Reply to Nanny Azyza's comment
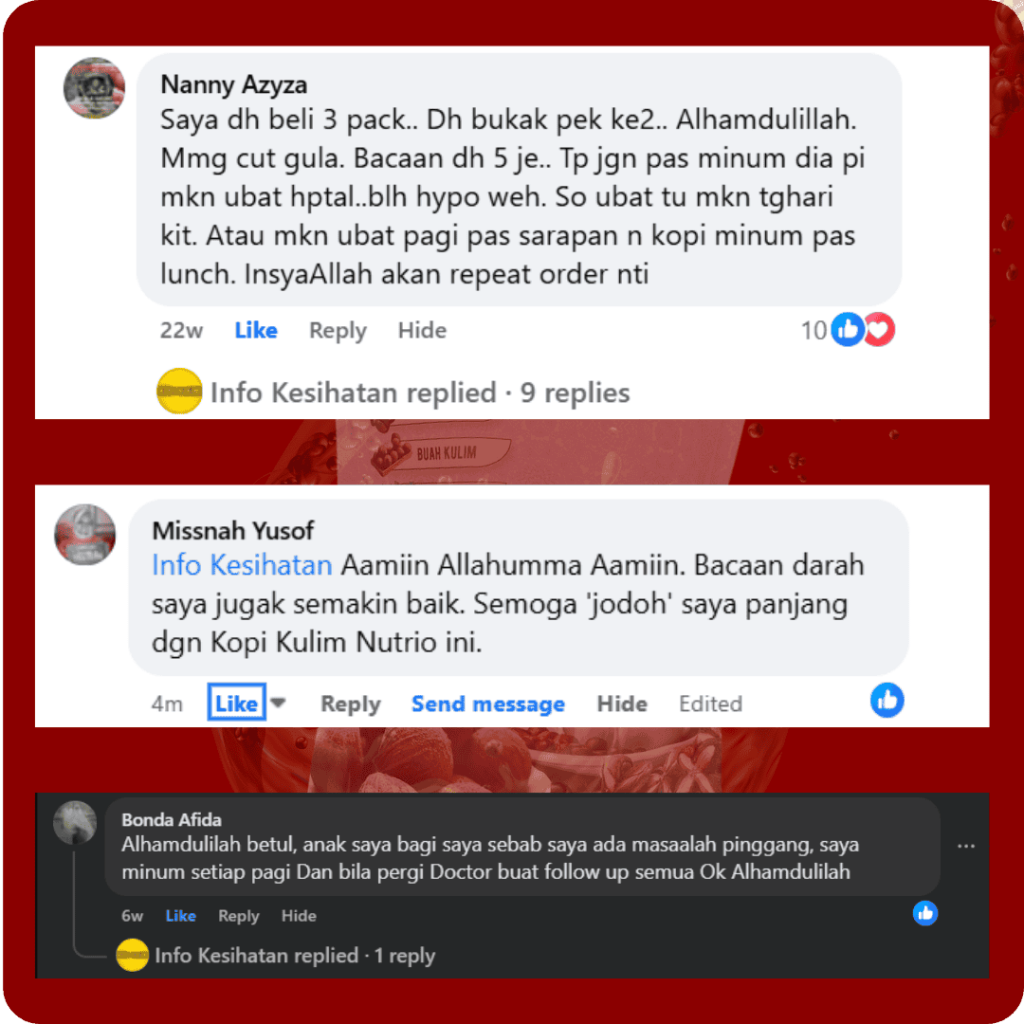 (338, 330)
